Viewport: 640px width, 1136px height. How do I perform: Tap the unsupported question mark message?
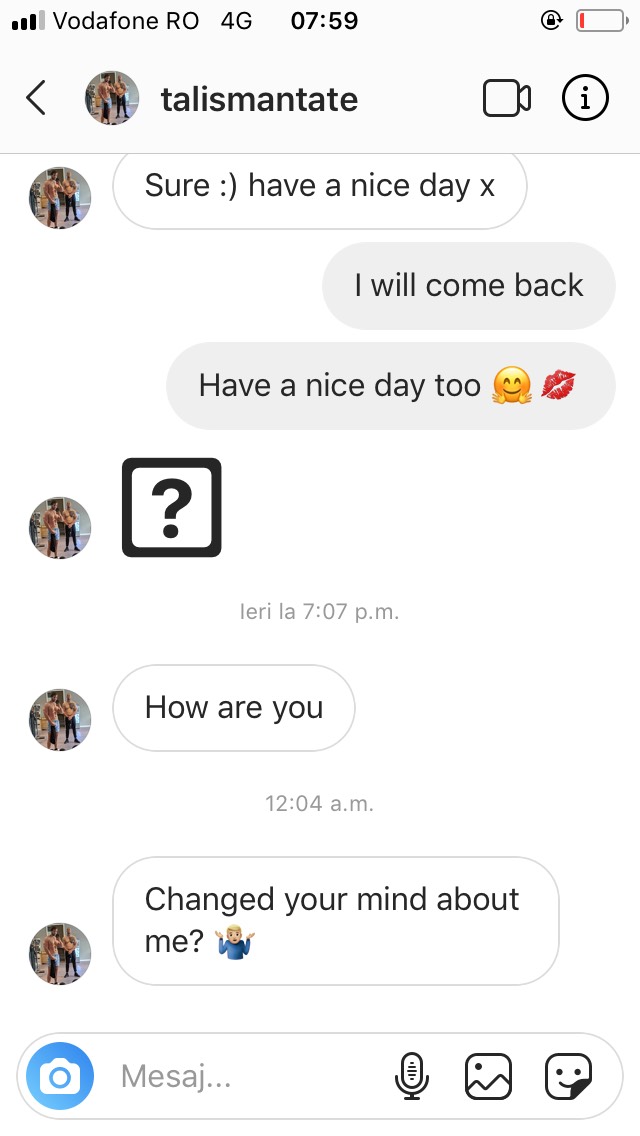pyautogui.click(x=171, y=507)
